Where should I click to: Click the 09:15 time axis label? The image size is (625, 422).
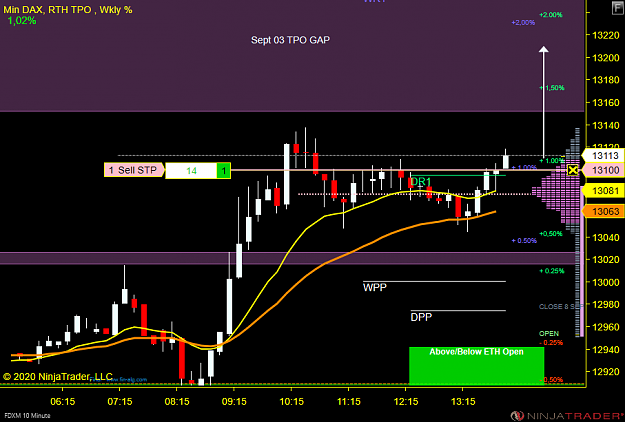tap(234, 401)
